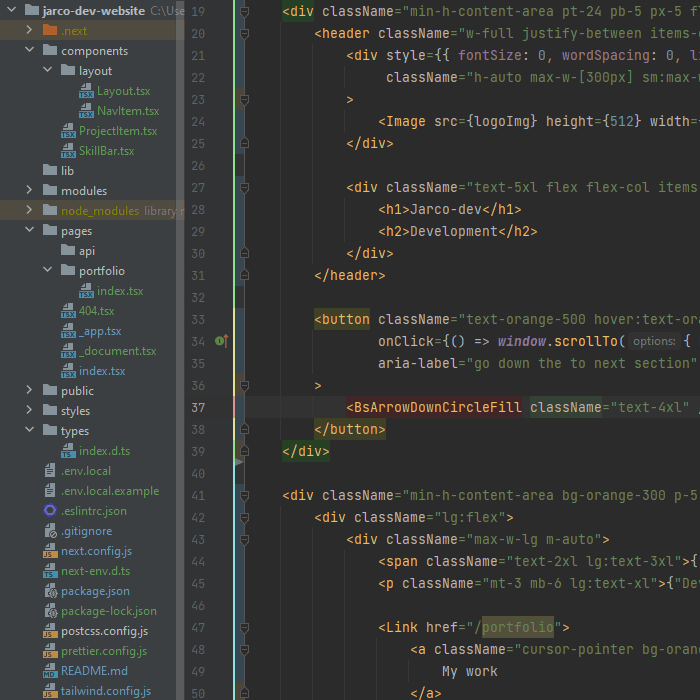The width and height of the screenshot is (700, 700).
Task: Open package-lock.json file icon
Action: click(51, 611)
